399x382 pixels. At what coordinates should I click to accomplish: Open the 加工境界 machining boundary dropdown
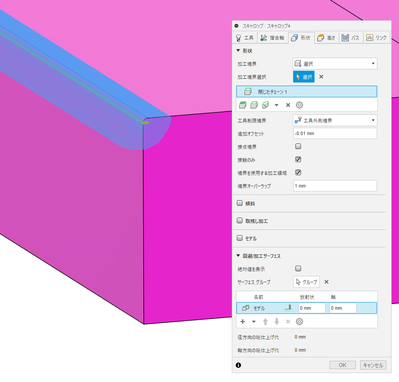[335, 64]
